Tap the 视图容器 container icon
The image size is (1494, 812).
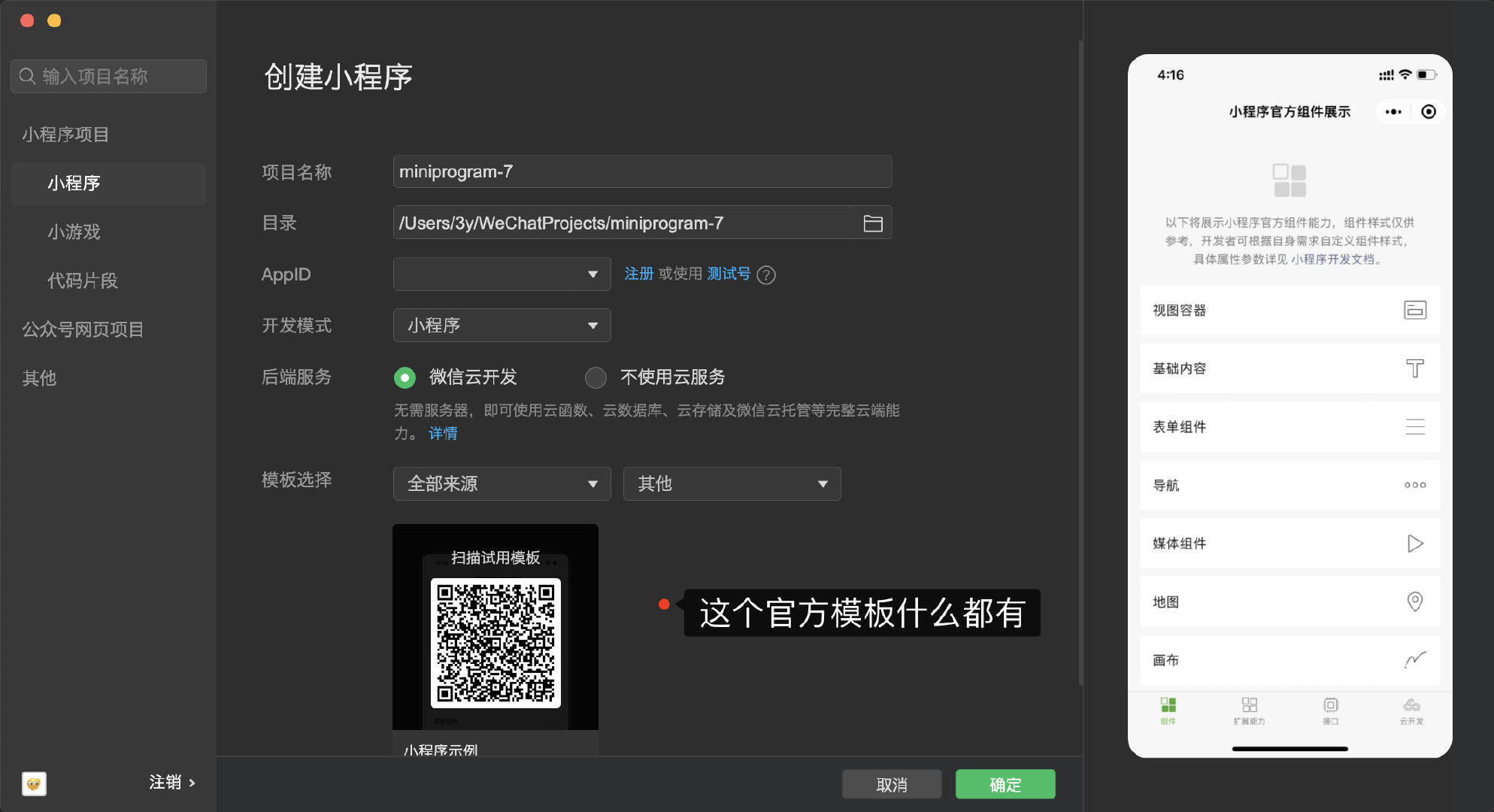point(1415,310)
